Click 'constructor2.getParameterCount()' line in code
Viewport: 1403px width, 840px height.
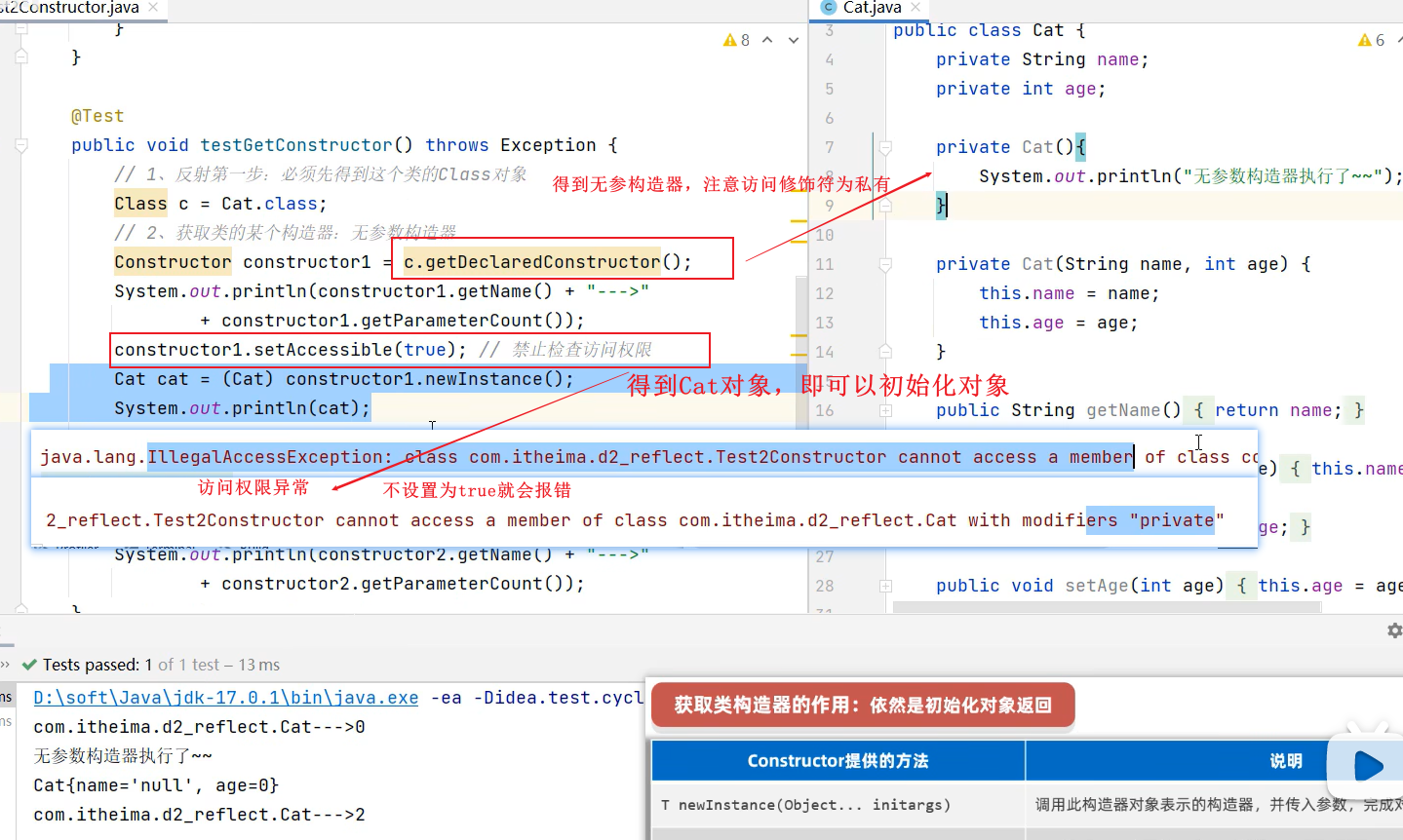[392, 584]
